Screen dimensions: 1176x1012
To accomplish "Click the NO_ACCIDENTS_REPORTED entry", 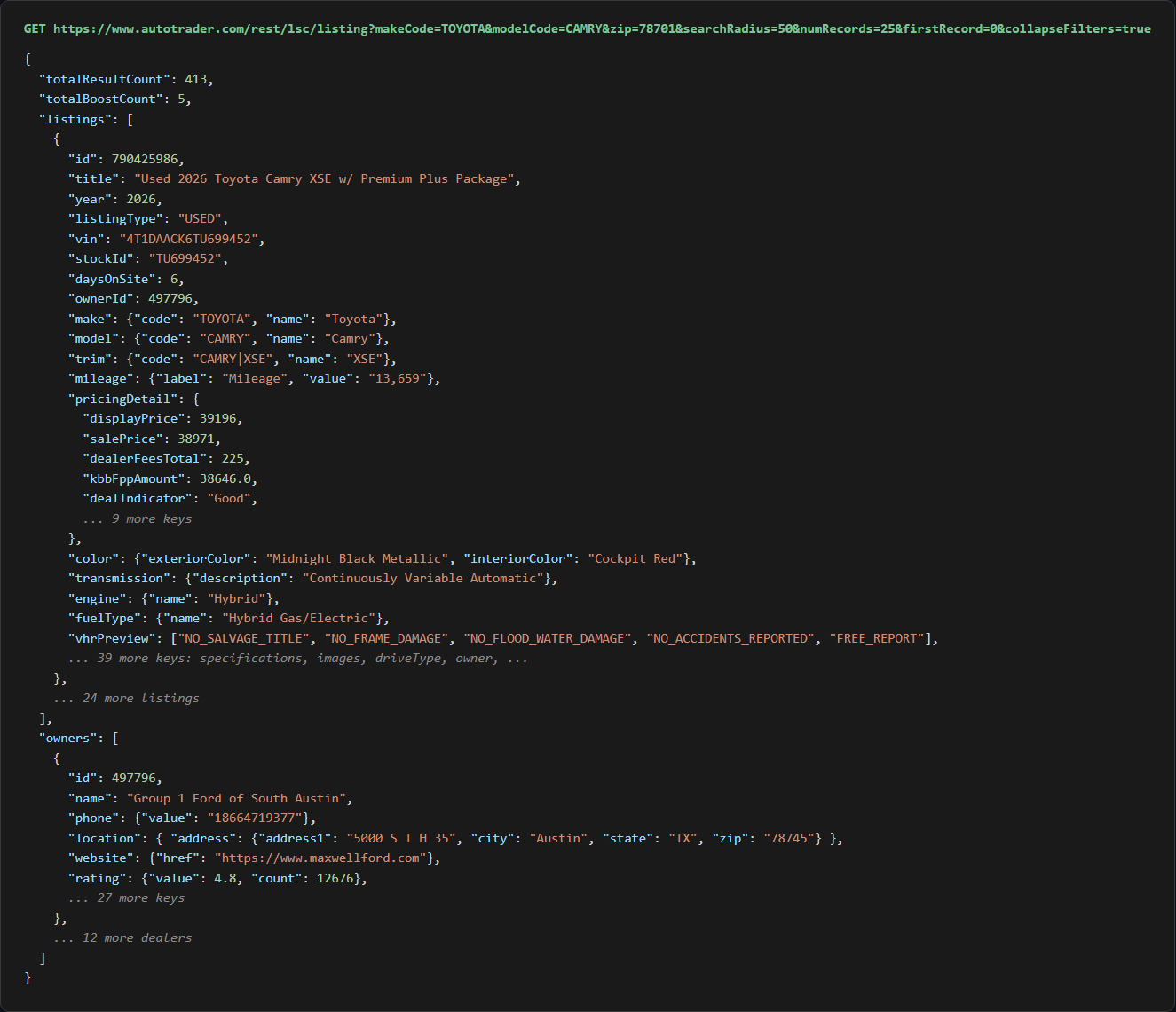I will [730, 638].
